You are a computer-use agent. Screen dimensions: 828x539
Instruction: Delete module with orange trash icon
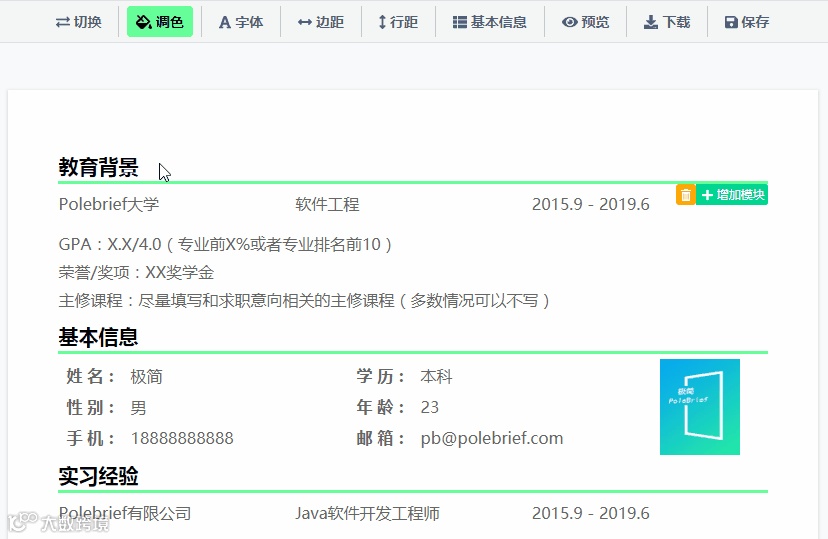[x=685, y=195]
